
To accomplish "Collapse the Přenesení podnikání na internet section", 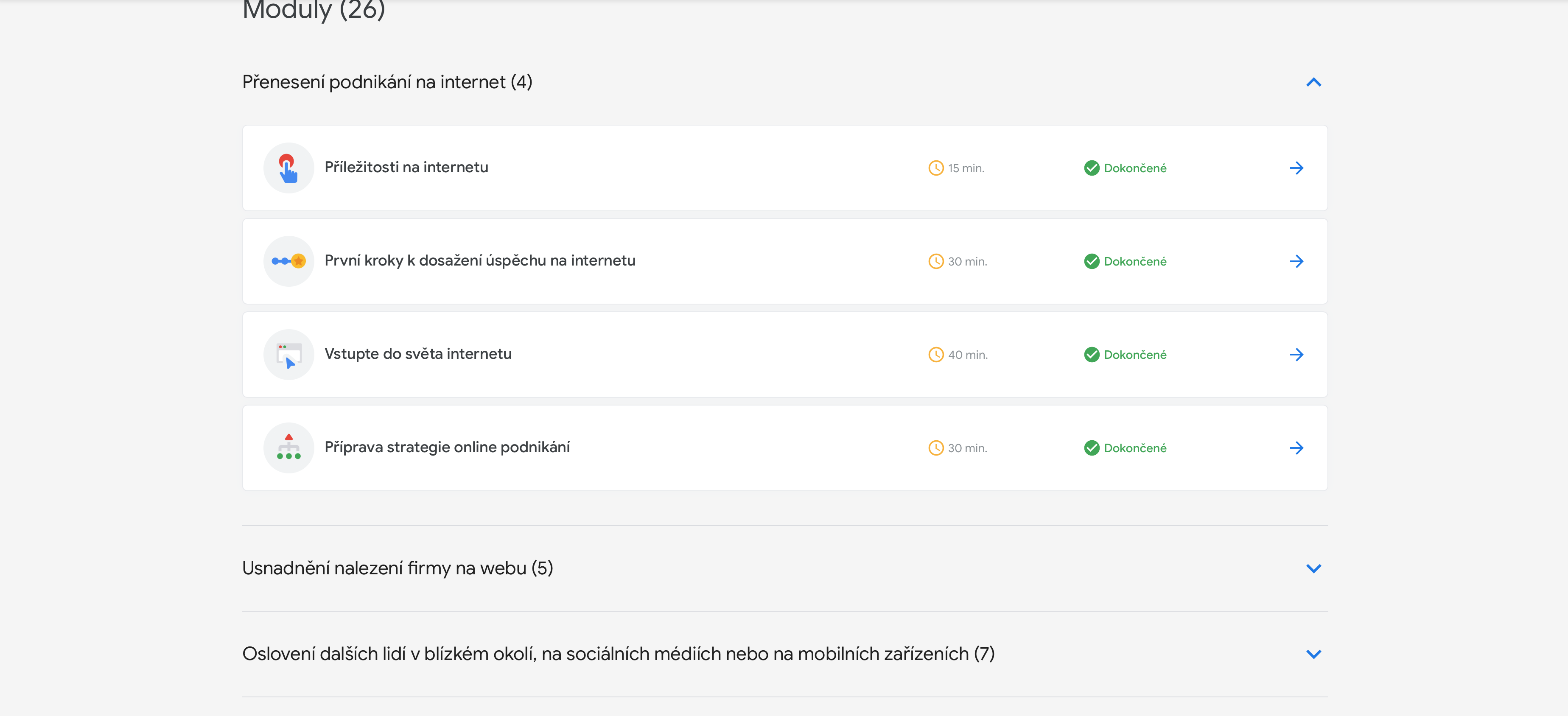I will tap(1313, 82).
